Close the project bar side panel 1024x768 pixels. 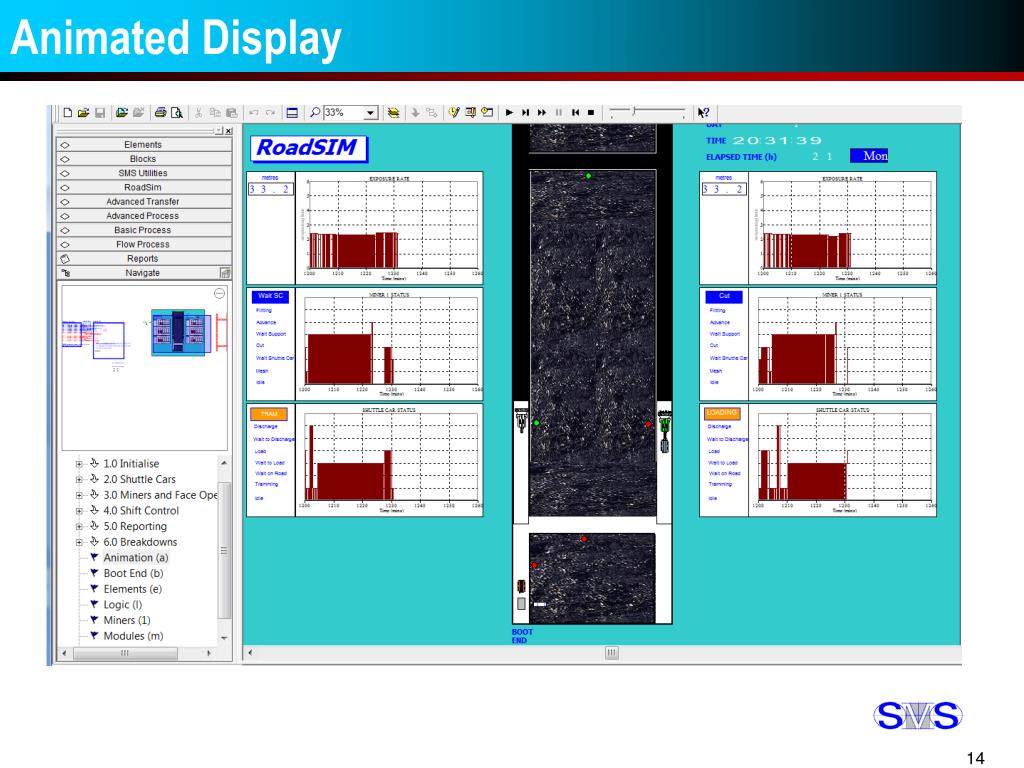[x=229, y=131]
